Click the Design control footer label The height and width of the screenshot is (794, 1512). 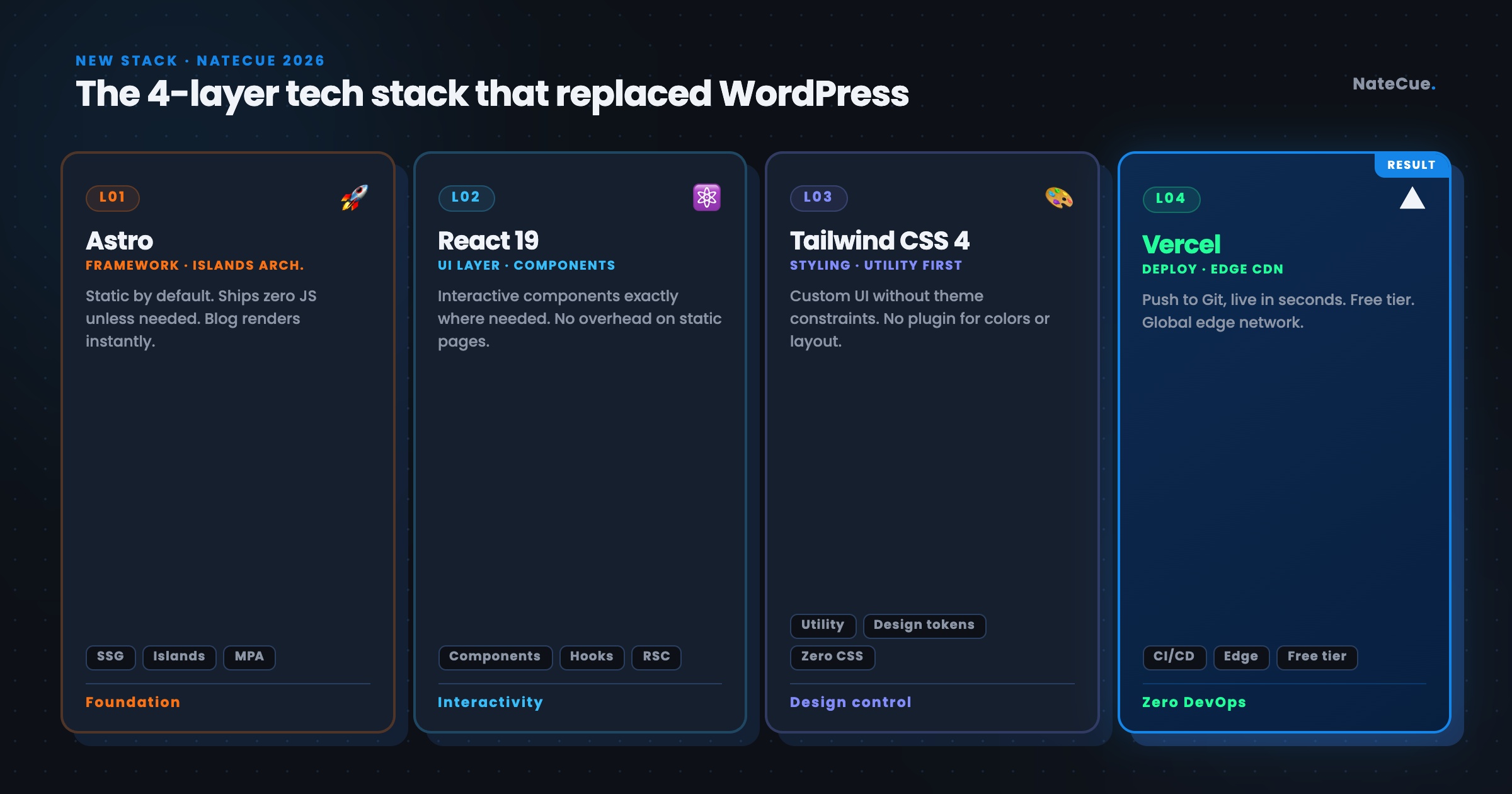pos(850,703)
